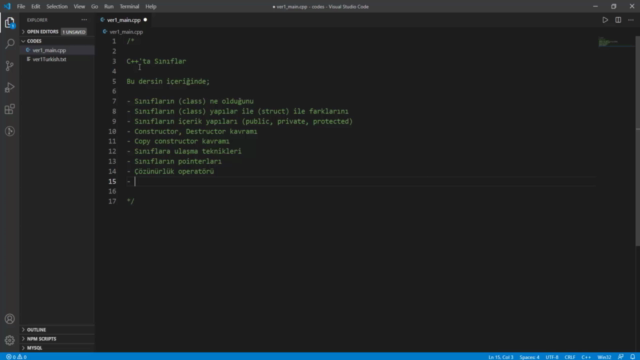
Task: Click the minimap code preview
Action: [608, 42]
